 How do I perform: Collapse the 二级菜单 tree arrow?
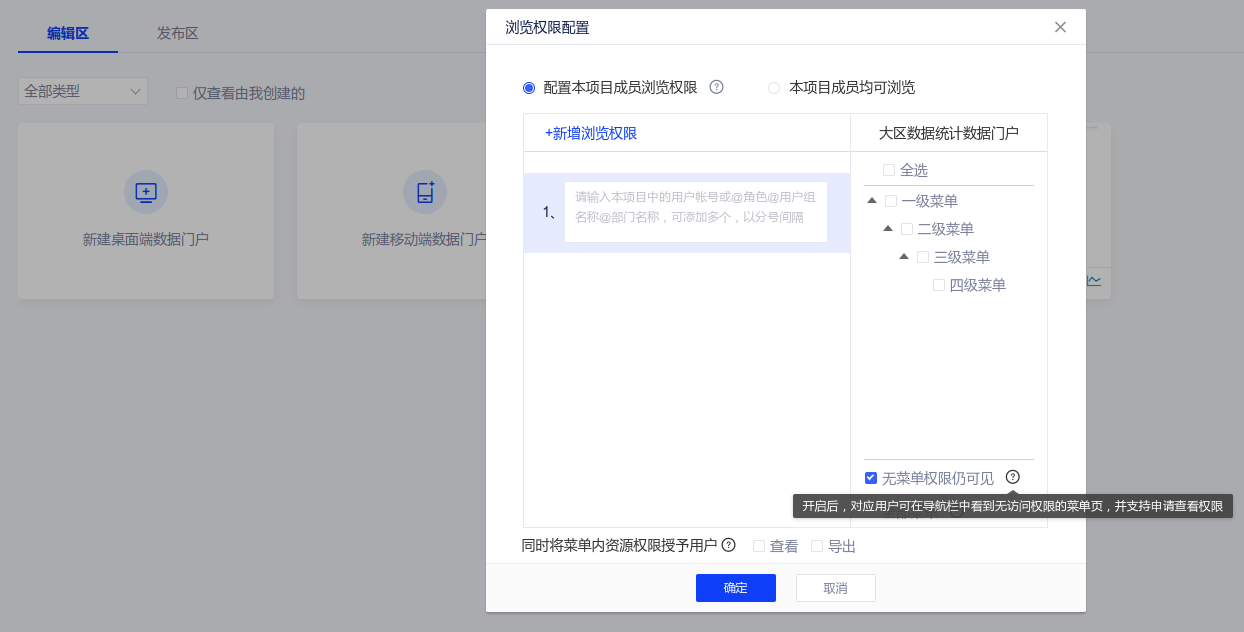(888, 229)
